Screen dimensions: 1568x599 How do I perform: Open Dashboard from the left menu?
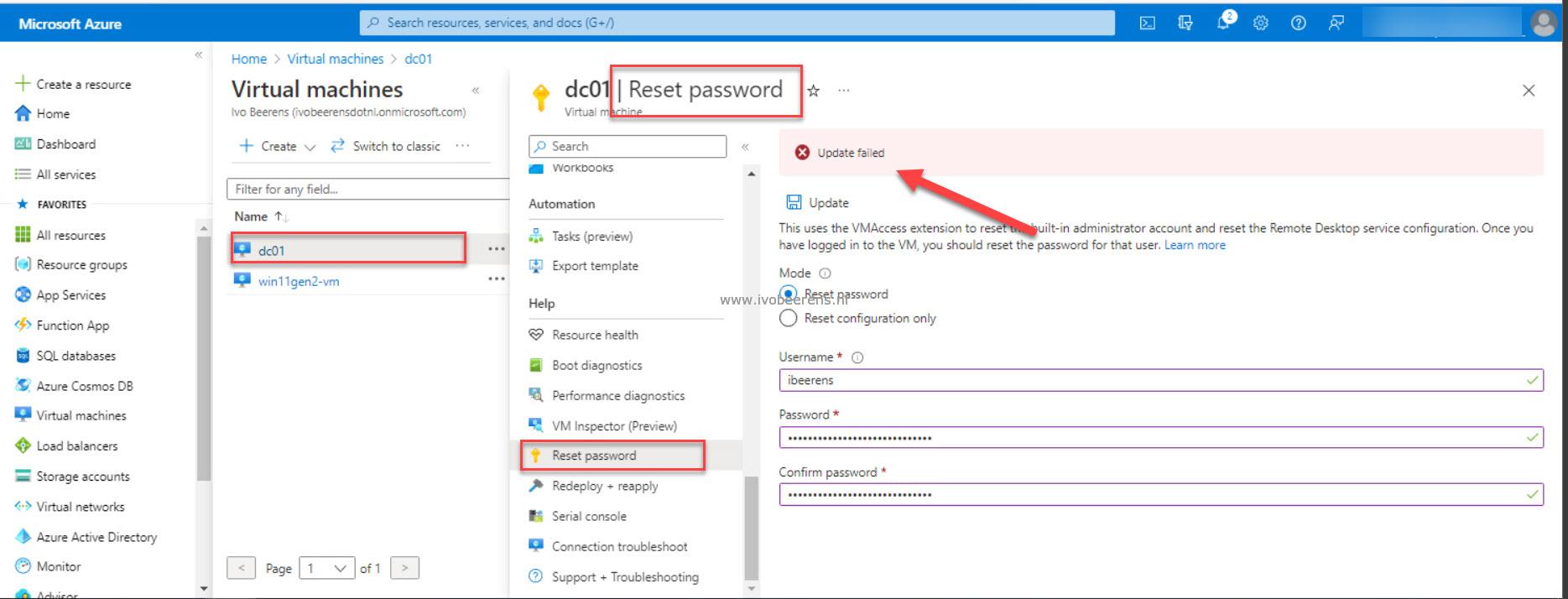point(55,143)
